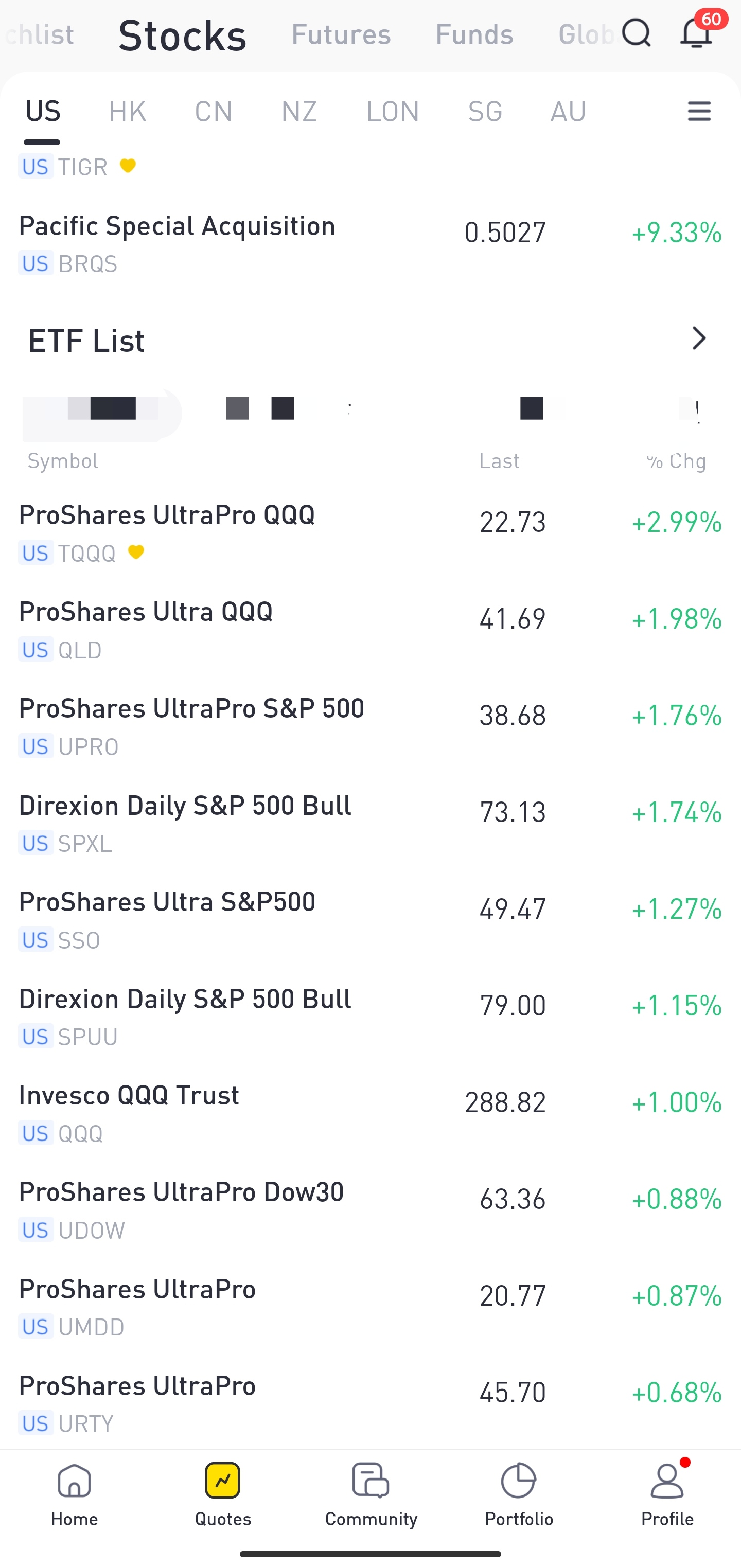Tap the yellow heart beside TQQQ
Screen dimensions: 741x1568
tap(136, 552)
